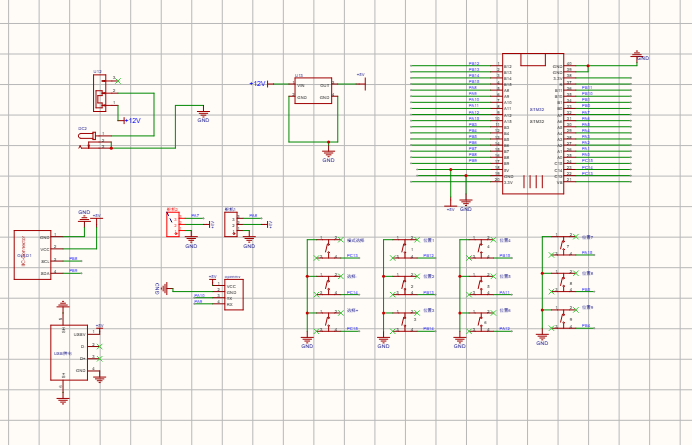692x445 pixels.
Task: Select the USB module with D+ pin
Action: tap(69, 352)
